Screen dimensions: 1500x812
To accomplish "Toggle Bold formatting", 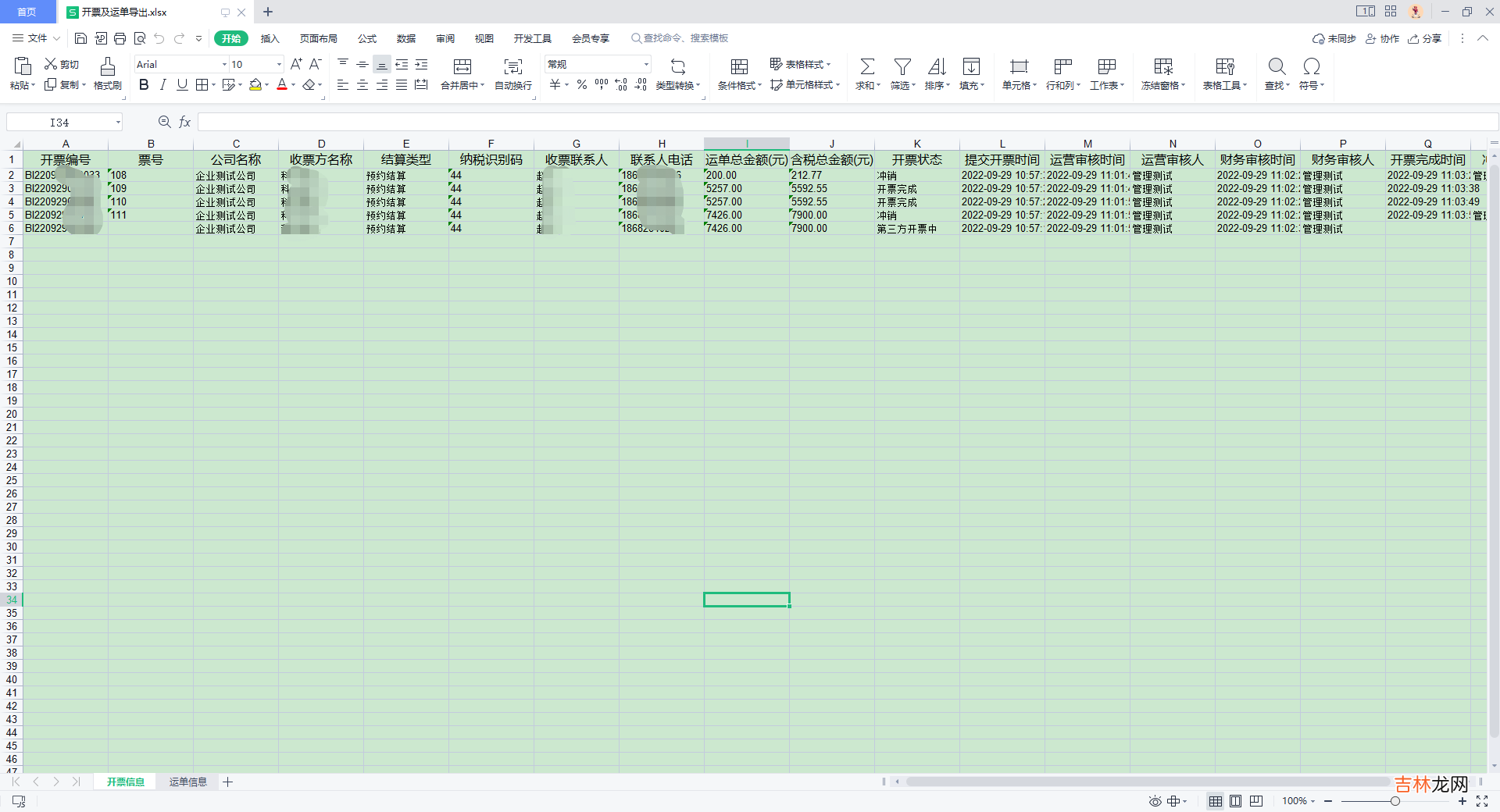I will (144, 85).
